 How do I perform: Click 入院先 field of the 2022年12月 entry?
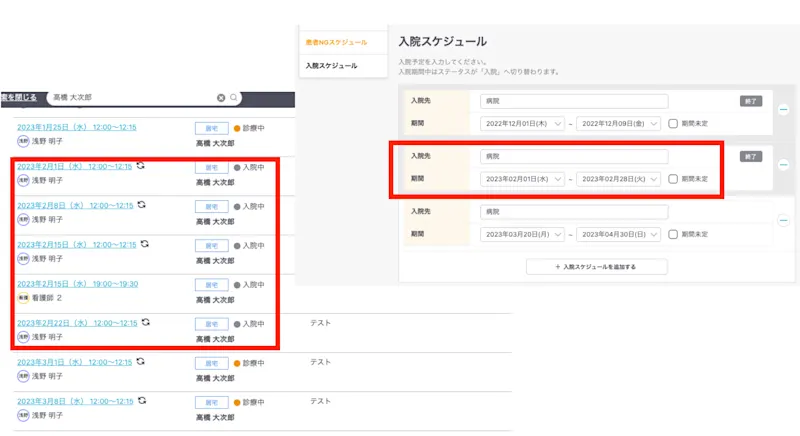[x=574, y=101]
